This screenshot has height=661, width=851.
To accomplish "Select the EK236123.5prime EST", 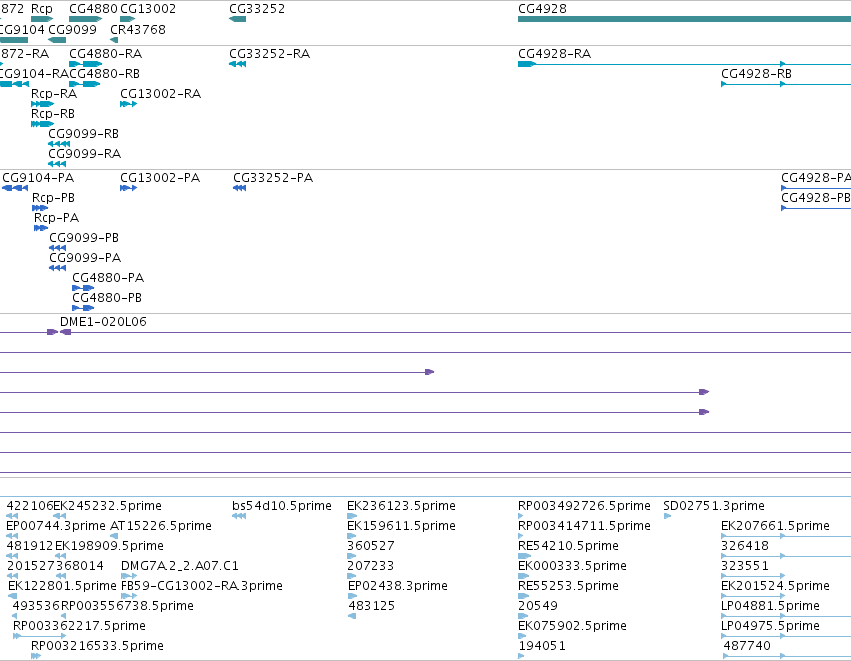I will coord(401,506).
